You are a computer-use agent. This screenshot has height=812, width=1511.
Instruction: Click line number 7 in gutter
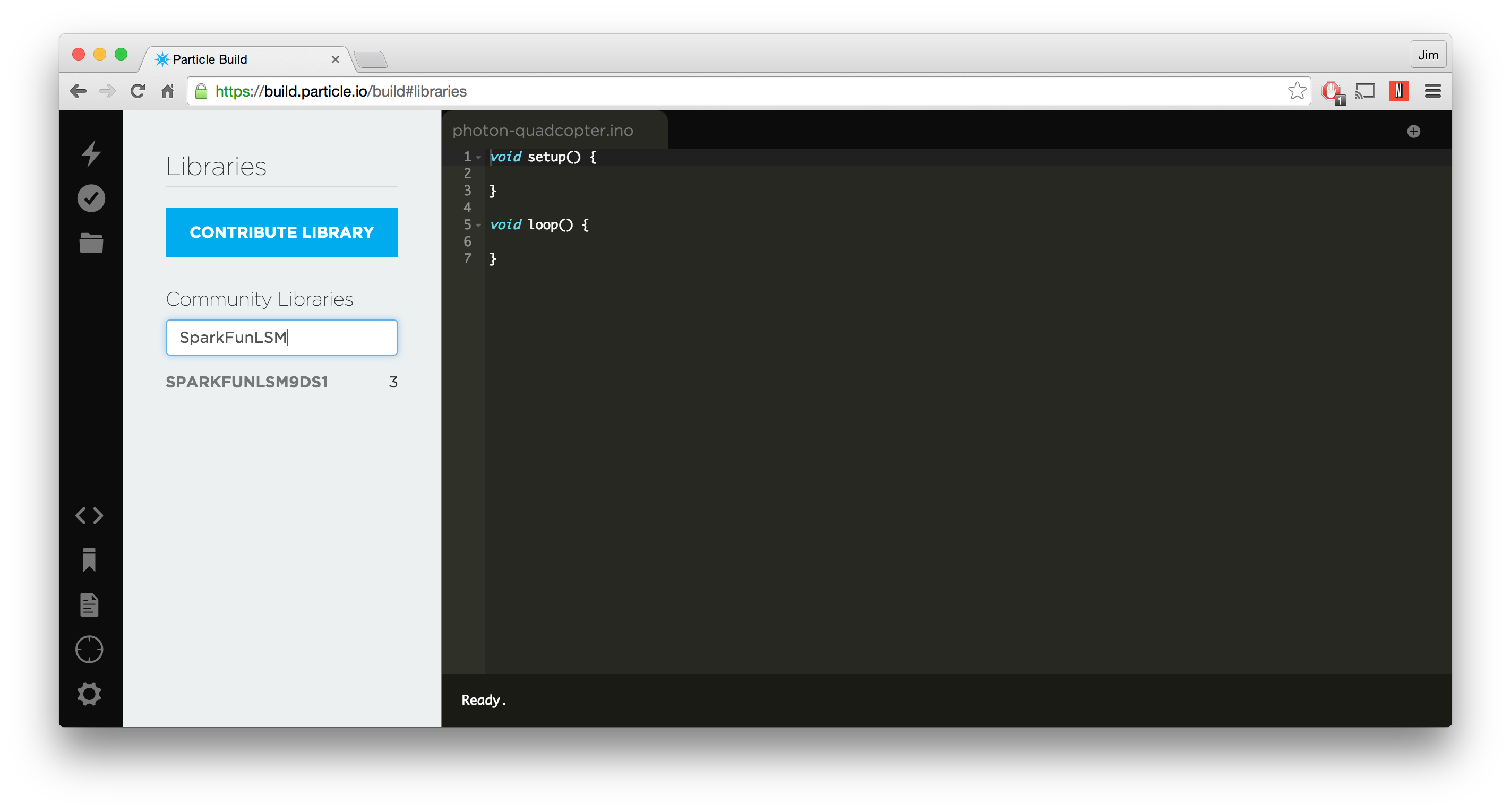[x=468, y=258]
